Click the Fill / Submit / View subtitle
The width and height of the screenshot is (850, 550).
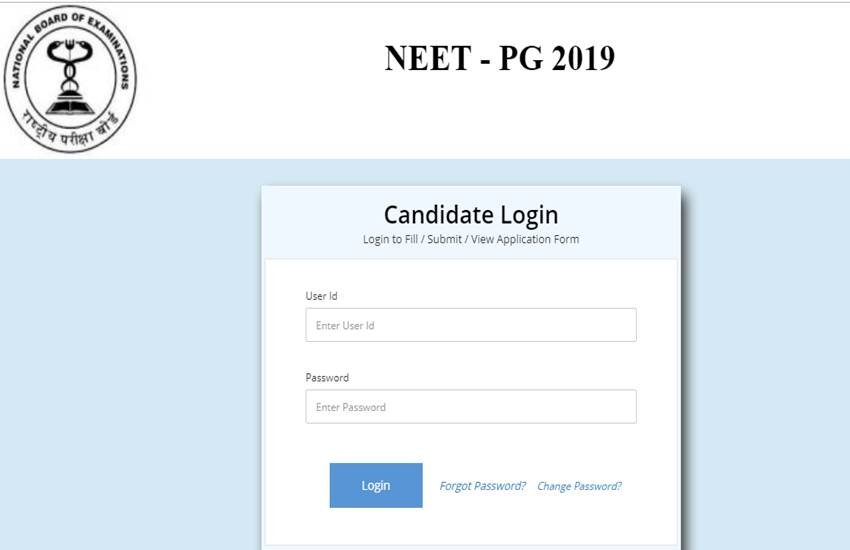pyautogui.click(x=471, y=239)
